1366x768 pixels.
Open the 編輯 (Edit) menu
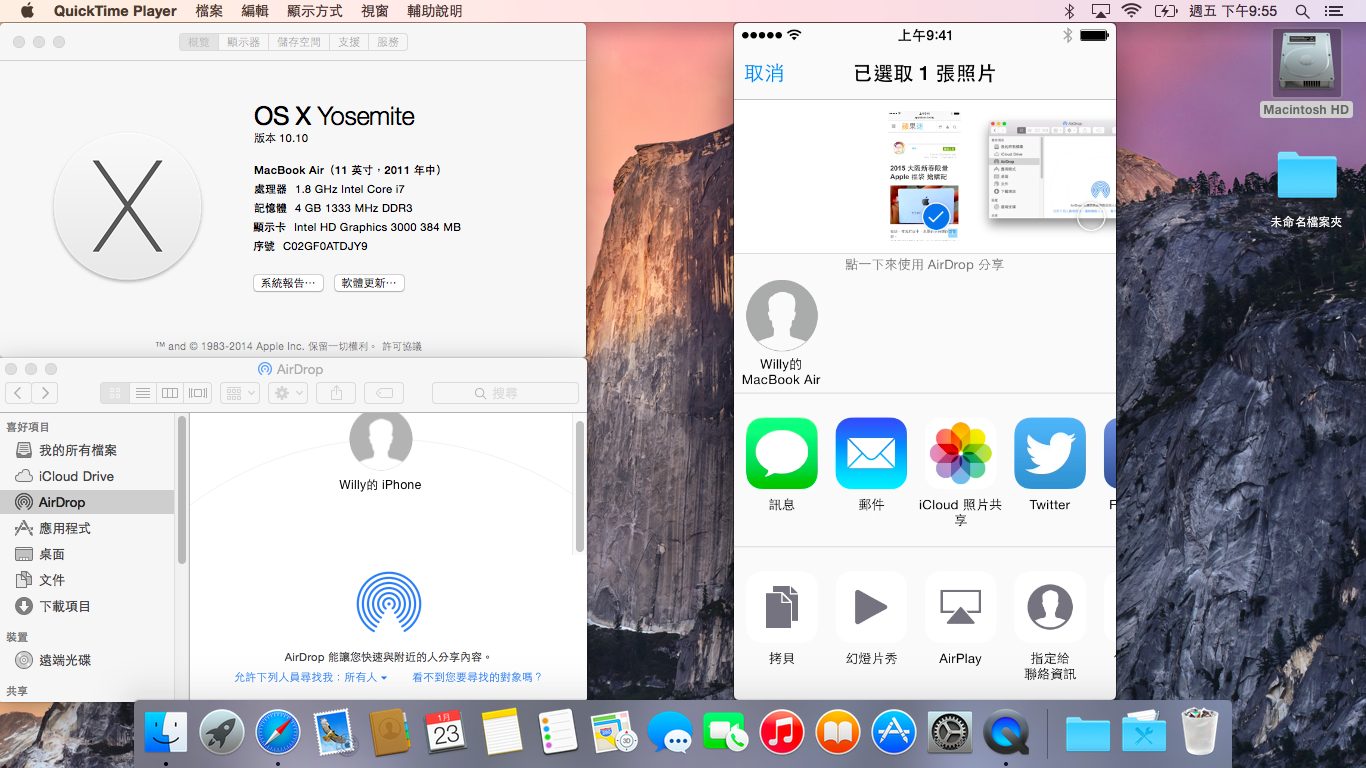click(x=255, y=11)
